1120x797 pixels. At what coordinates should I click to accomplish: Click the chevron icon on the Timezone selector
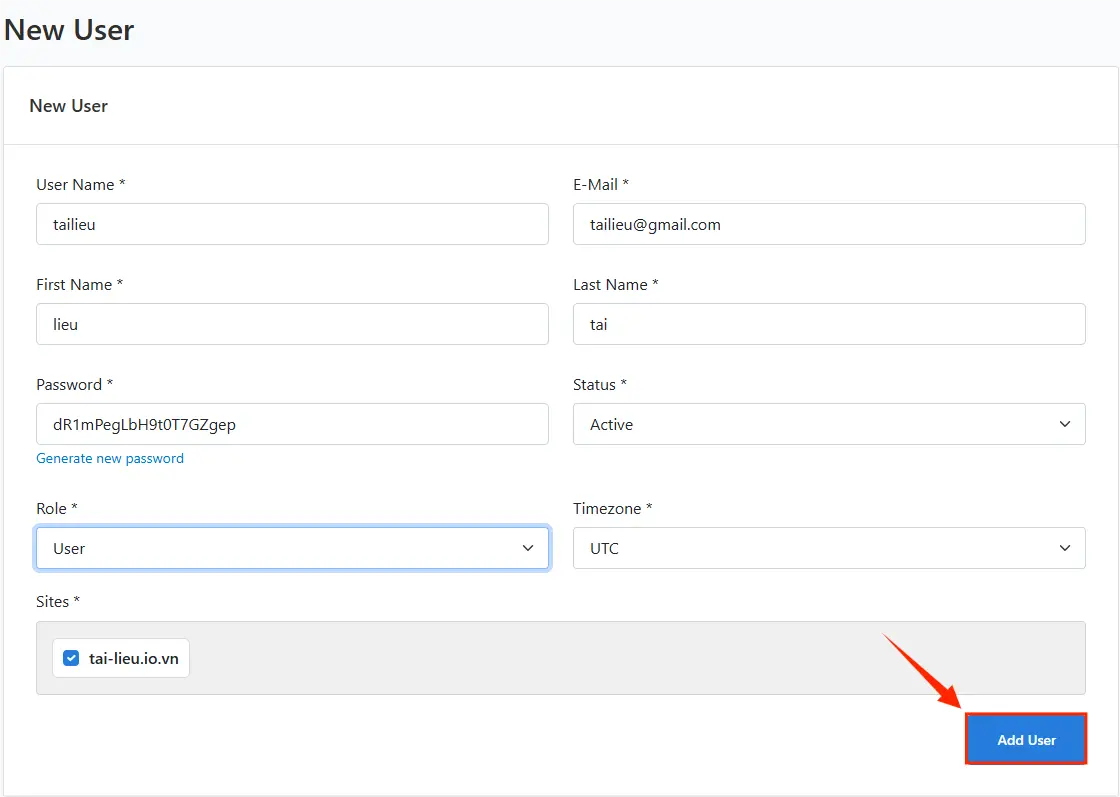[1064, 548]
